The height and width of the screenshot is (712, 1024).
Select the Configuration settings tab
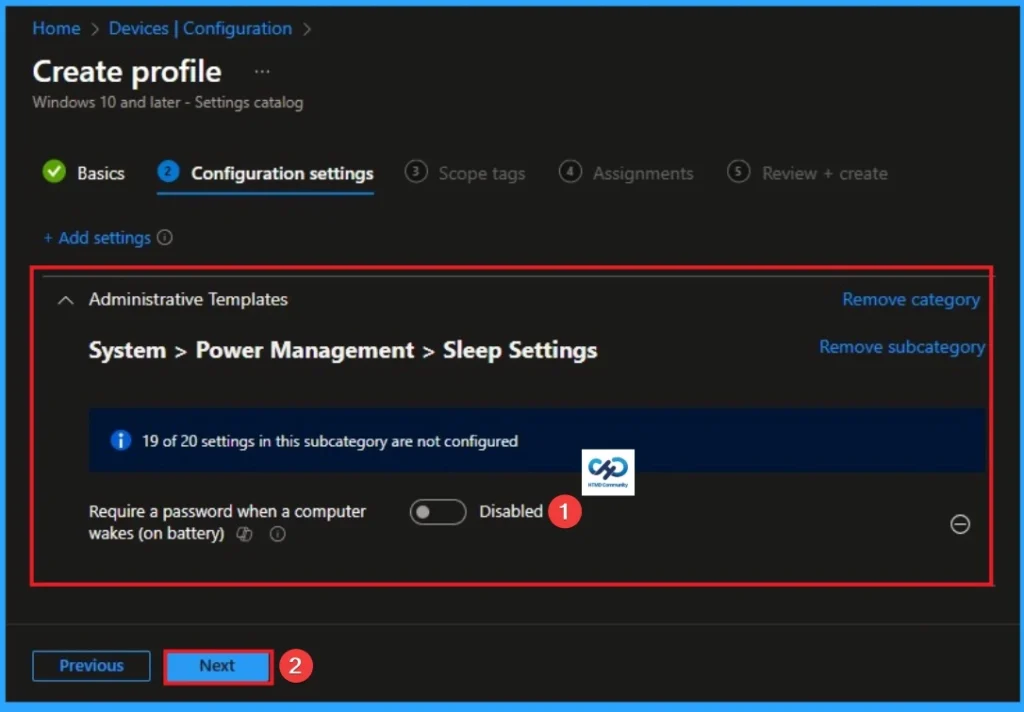click(x=281, y=172)
